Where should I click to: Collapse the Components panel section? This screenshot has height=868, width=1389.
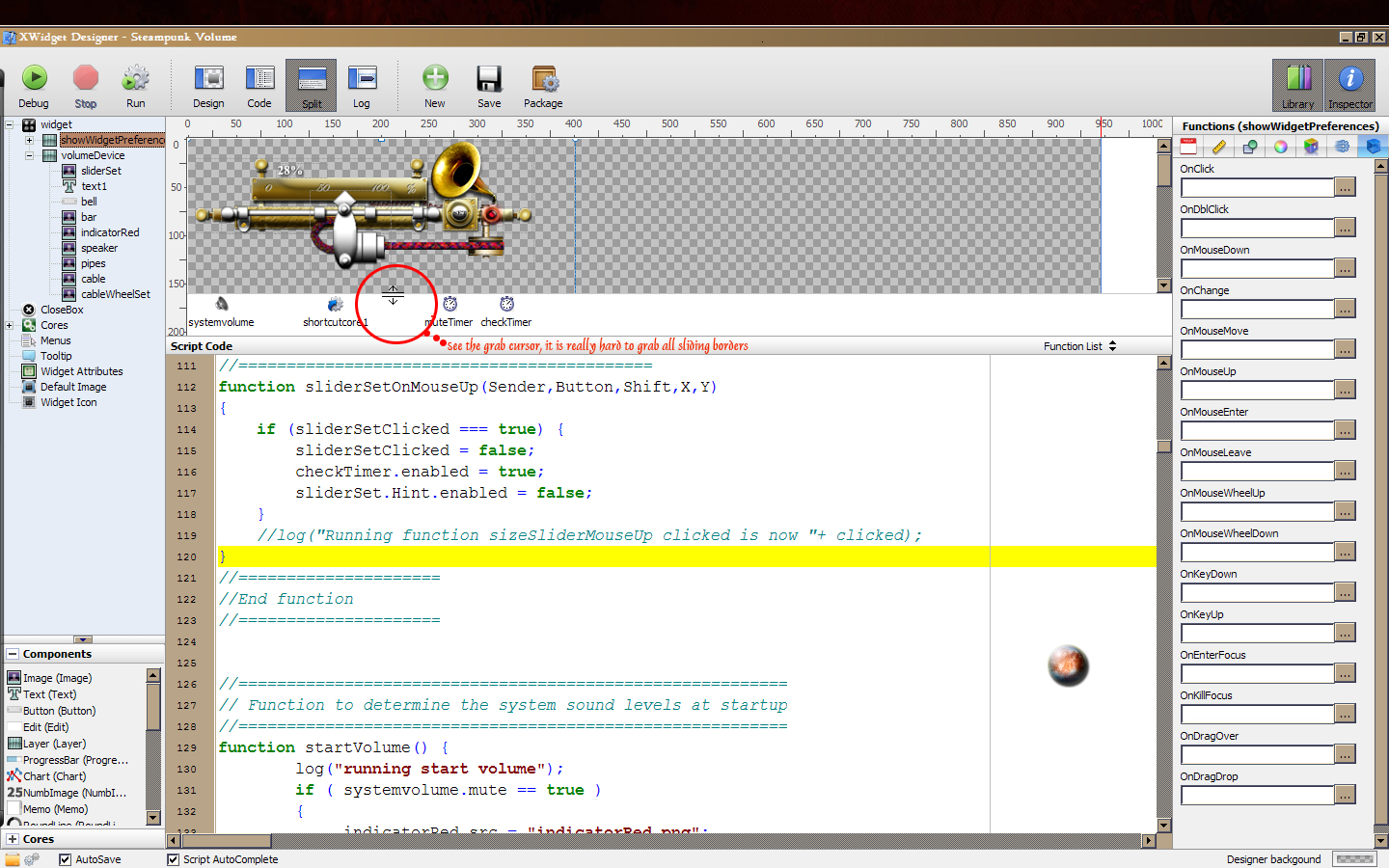13,654
